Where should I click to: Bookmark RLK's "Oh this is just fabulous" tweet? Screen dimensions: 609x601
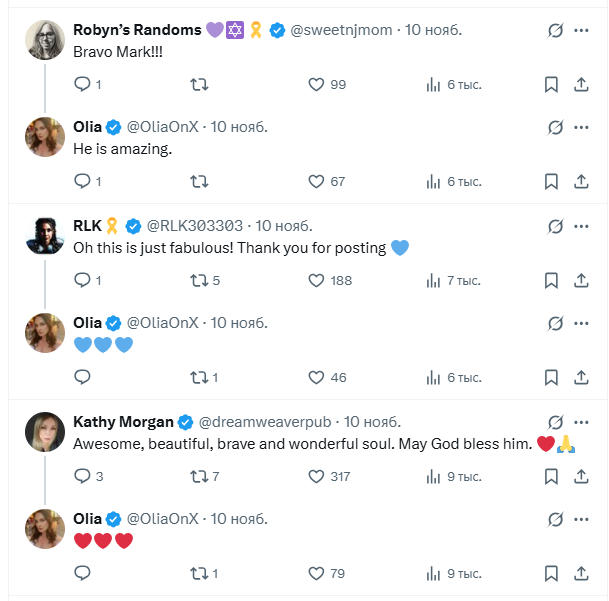[551, 280]
